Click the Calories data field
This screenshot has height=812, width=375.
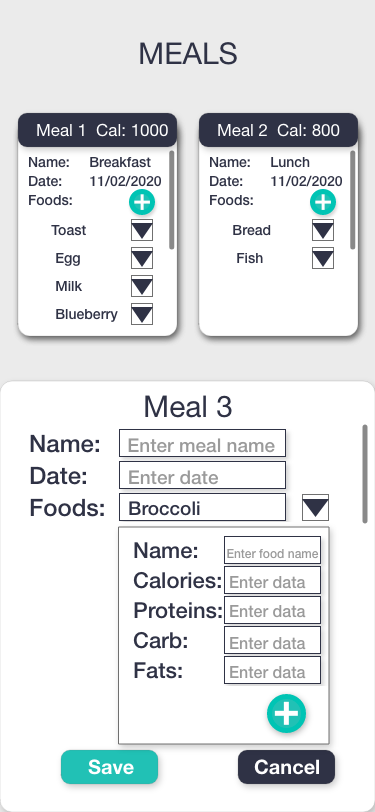[x=272, y=581]
